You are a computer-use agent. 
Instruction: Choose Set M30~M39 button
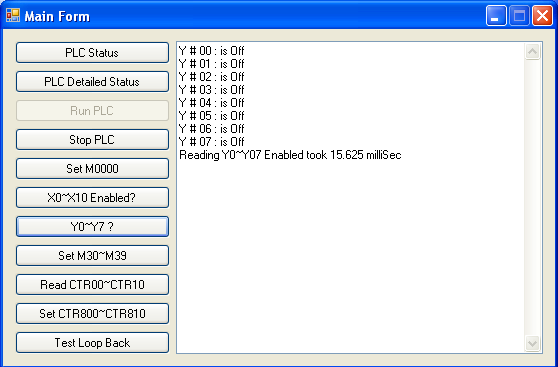point(92,256)
